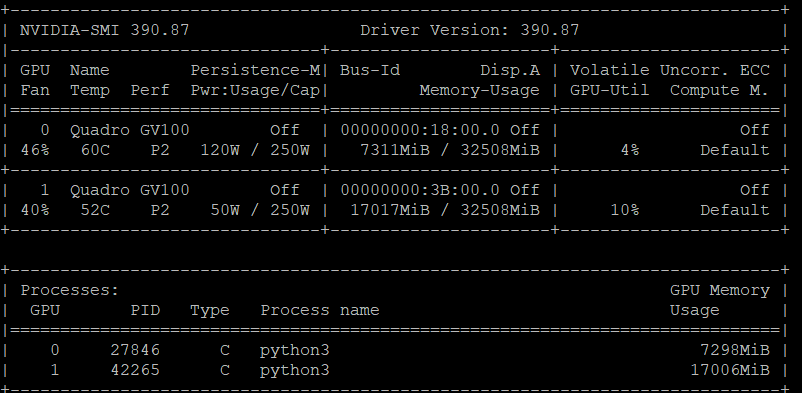The image size is (802, 393).
Task: Click the 60C temperature reading
Action: click(95, 150)
